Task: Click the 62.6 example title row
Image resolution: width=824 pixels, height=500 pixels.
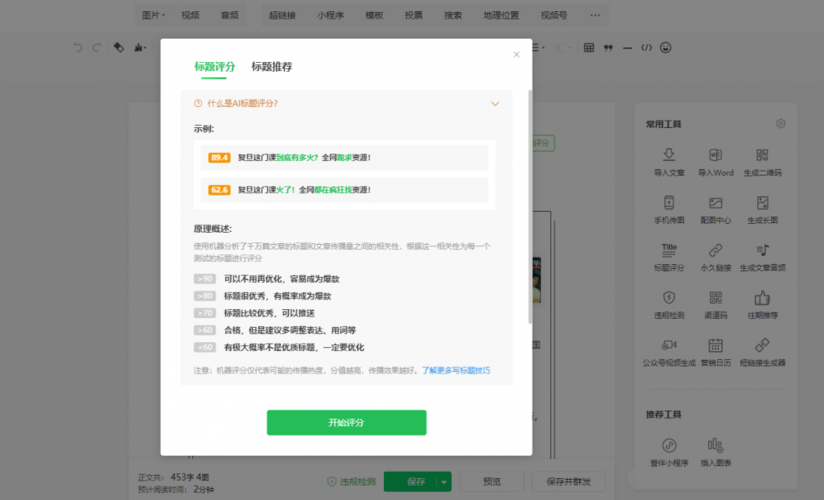Action: (344, 190)
